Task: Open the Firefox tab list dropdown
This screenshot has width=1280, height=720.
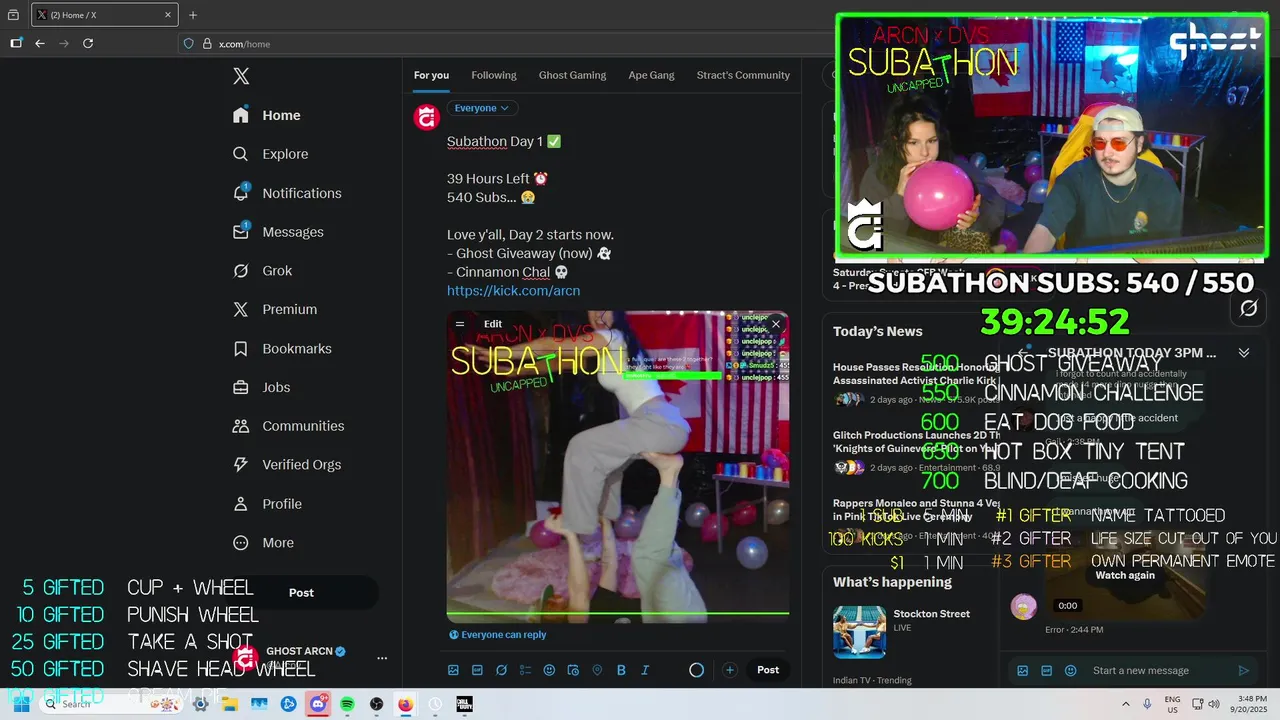Action: coord(13,15)
